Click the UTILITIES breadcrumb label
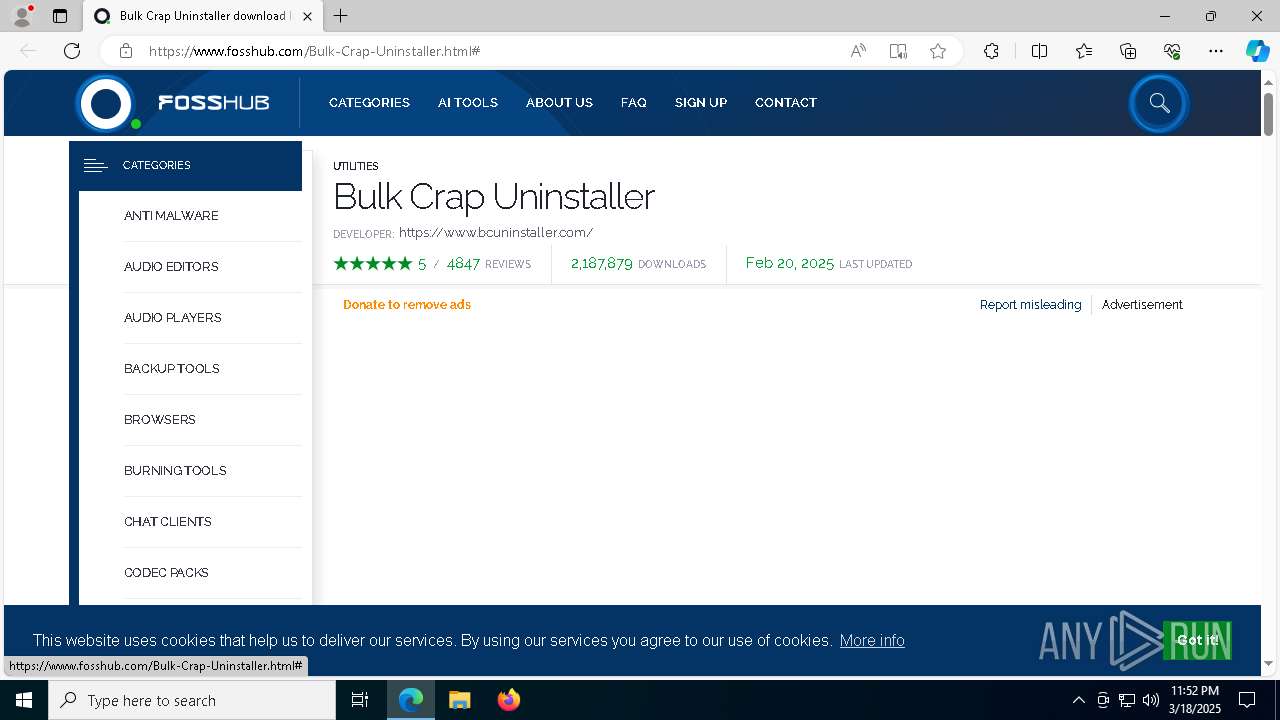1280x720 pixels. point(356,166)
